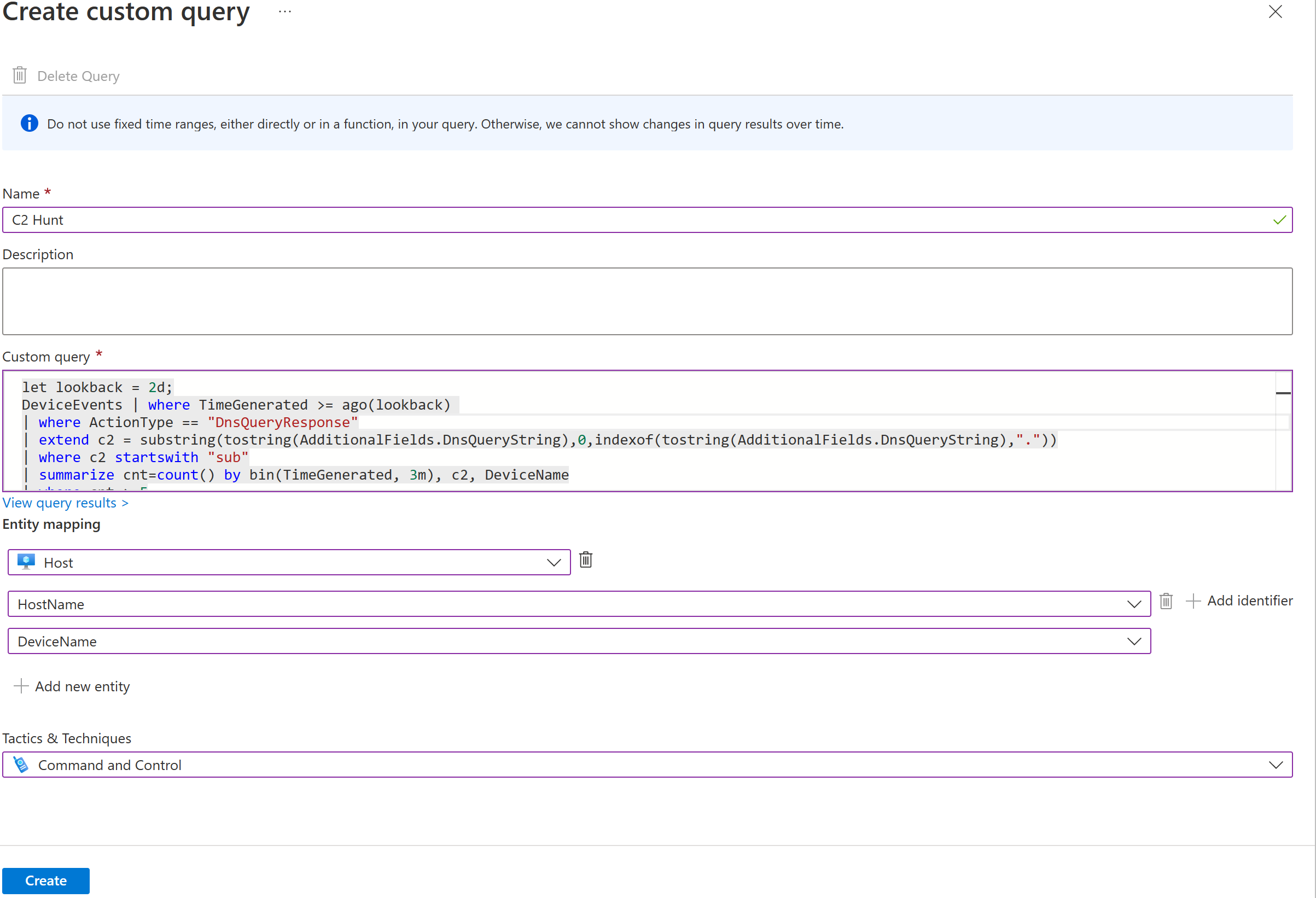The height and width of the screenshot is (898, 1316).
Task: Click Add new entity
Action: (x=72, y=686)
